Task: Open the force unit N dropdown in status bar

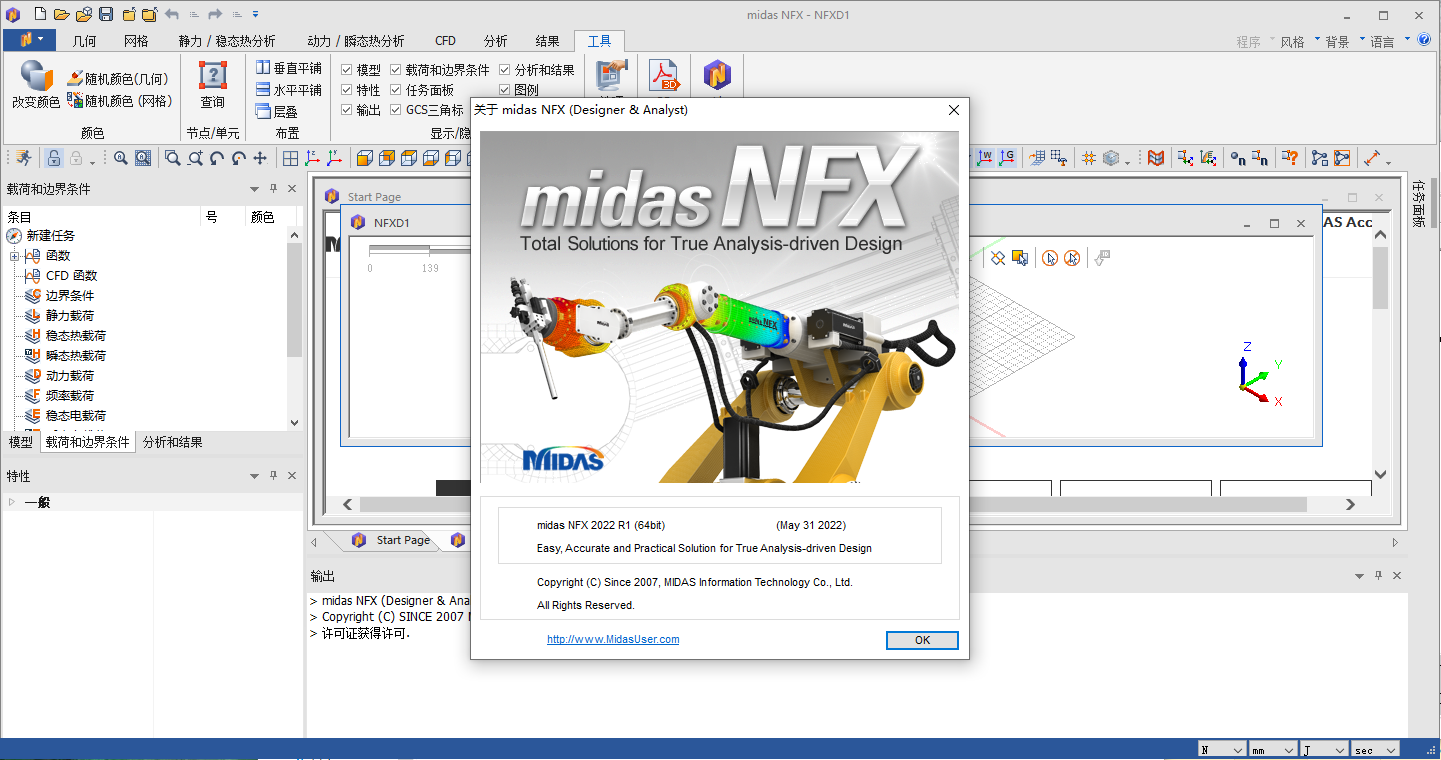Action: [x=1238, y=750]
